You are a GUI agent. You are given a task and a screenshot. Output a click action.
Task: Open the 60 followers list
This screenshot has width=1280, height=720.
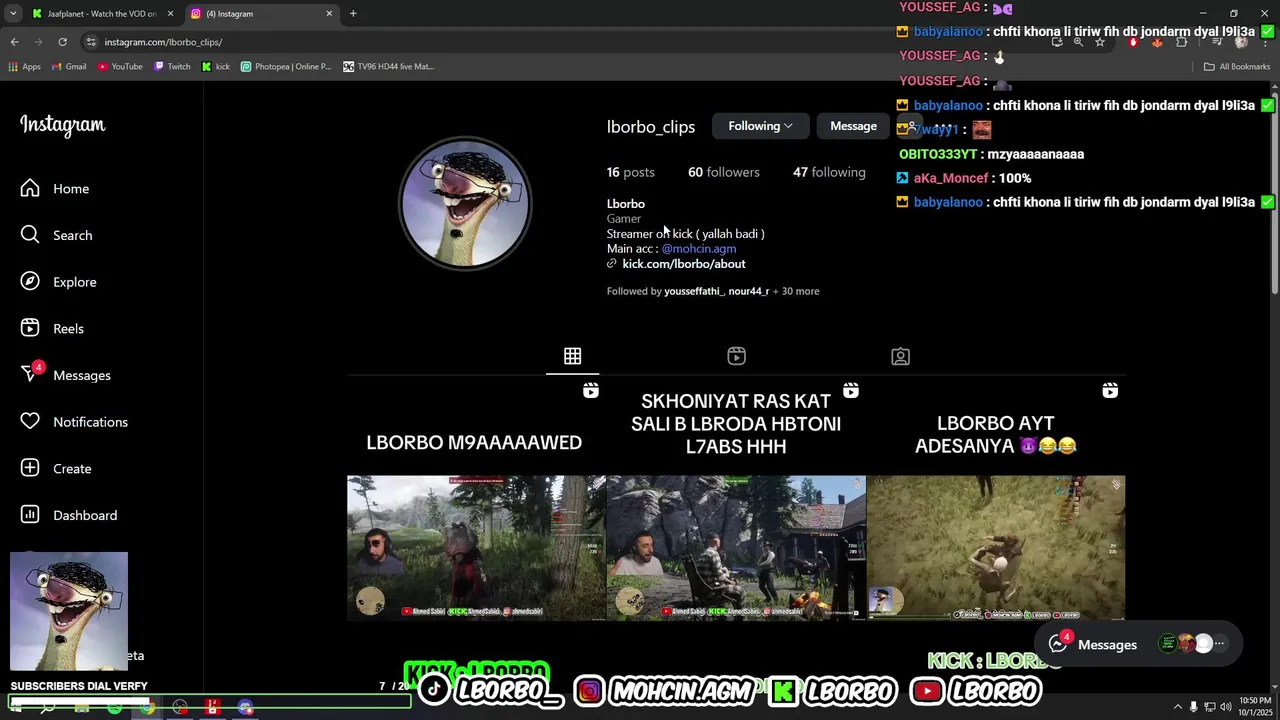[x=723, y=172]
